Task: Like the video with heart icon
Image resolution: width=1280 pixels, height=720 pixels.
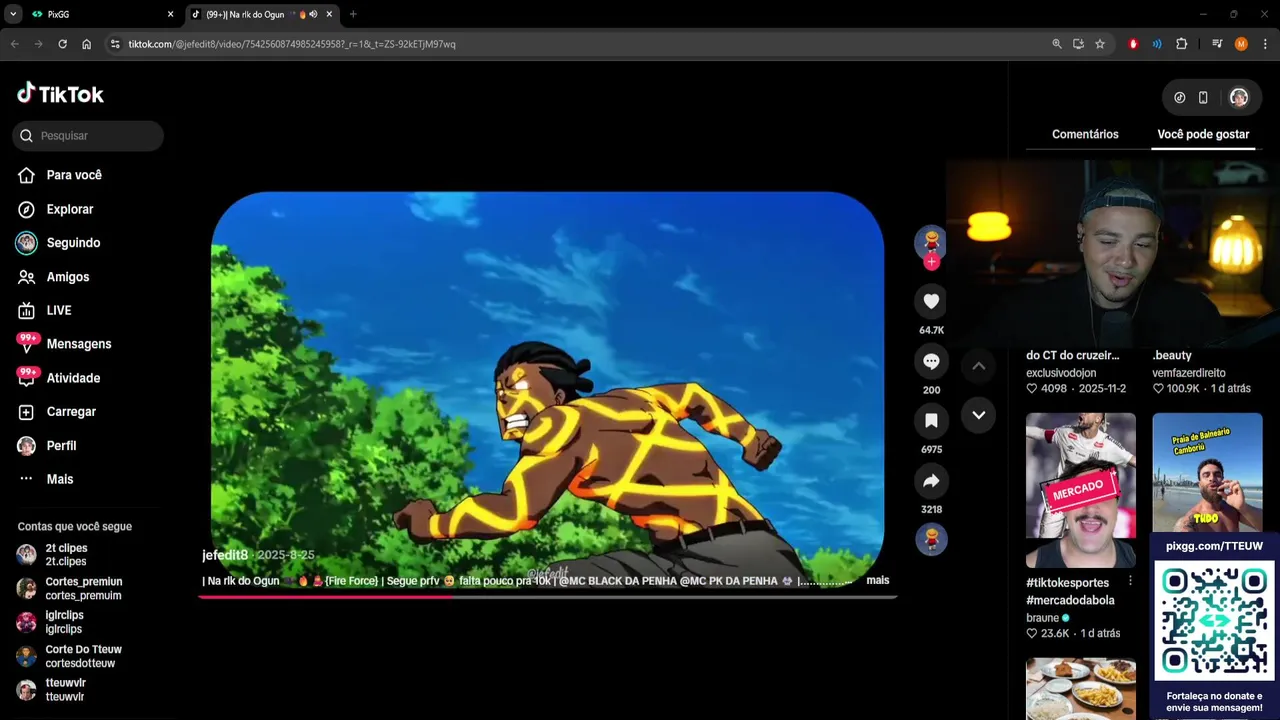Action: pyautogui.click(x=931, y=301)
